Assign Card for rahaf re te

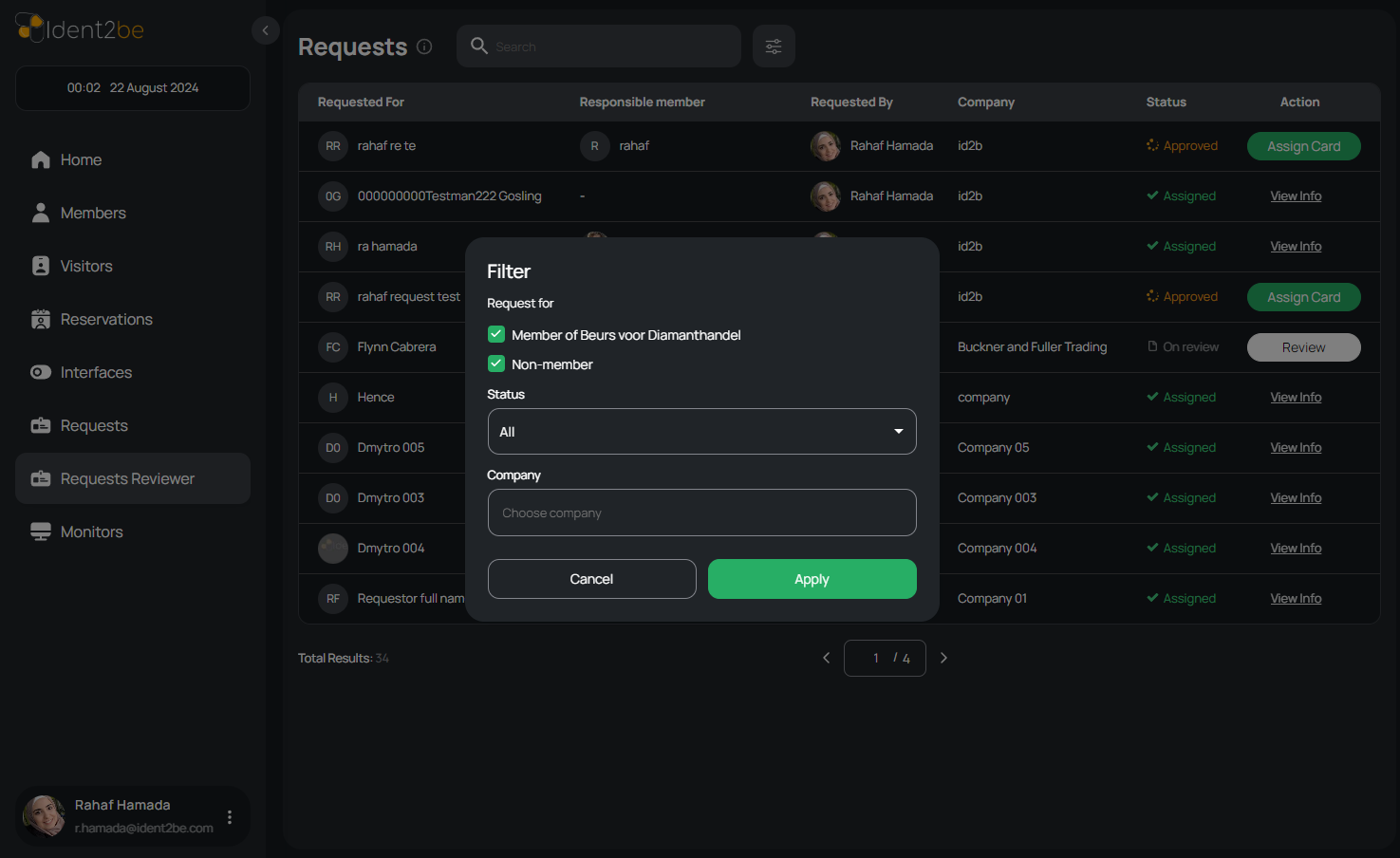click(x=1304, y=146)
